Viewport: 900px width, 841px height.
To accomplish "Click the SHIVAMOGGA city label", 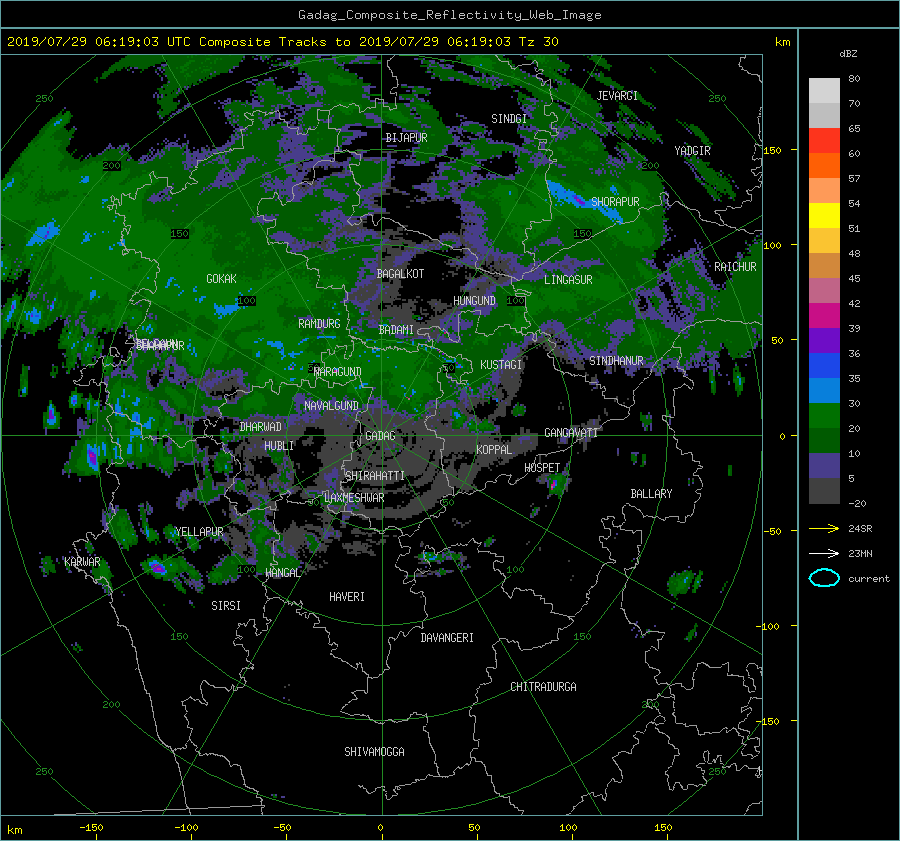I will [374, 751].
